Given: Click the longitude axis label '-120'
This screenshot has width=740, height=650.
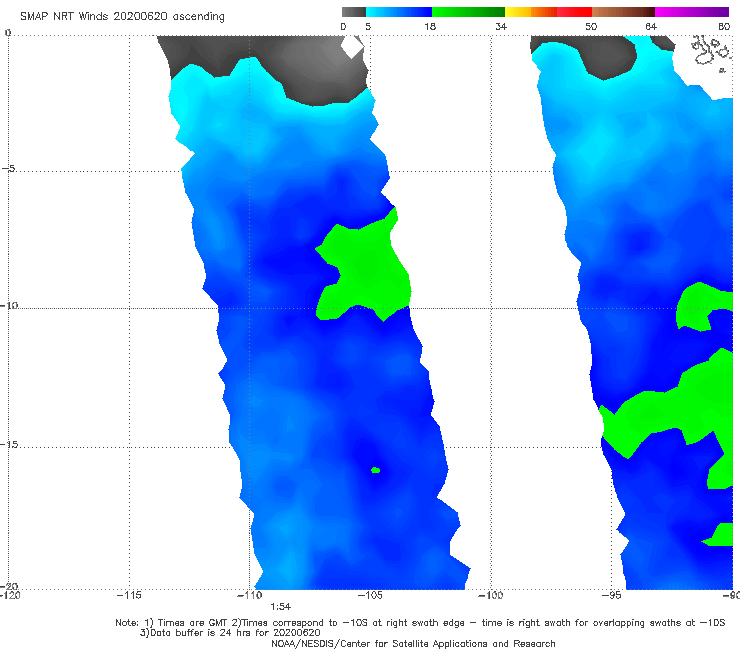Looking at the screenshot, I should tap(10, 595).
